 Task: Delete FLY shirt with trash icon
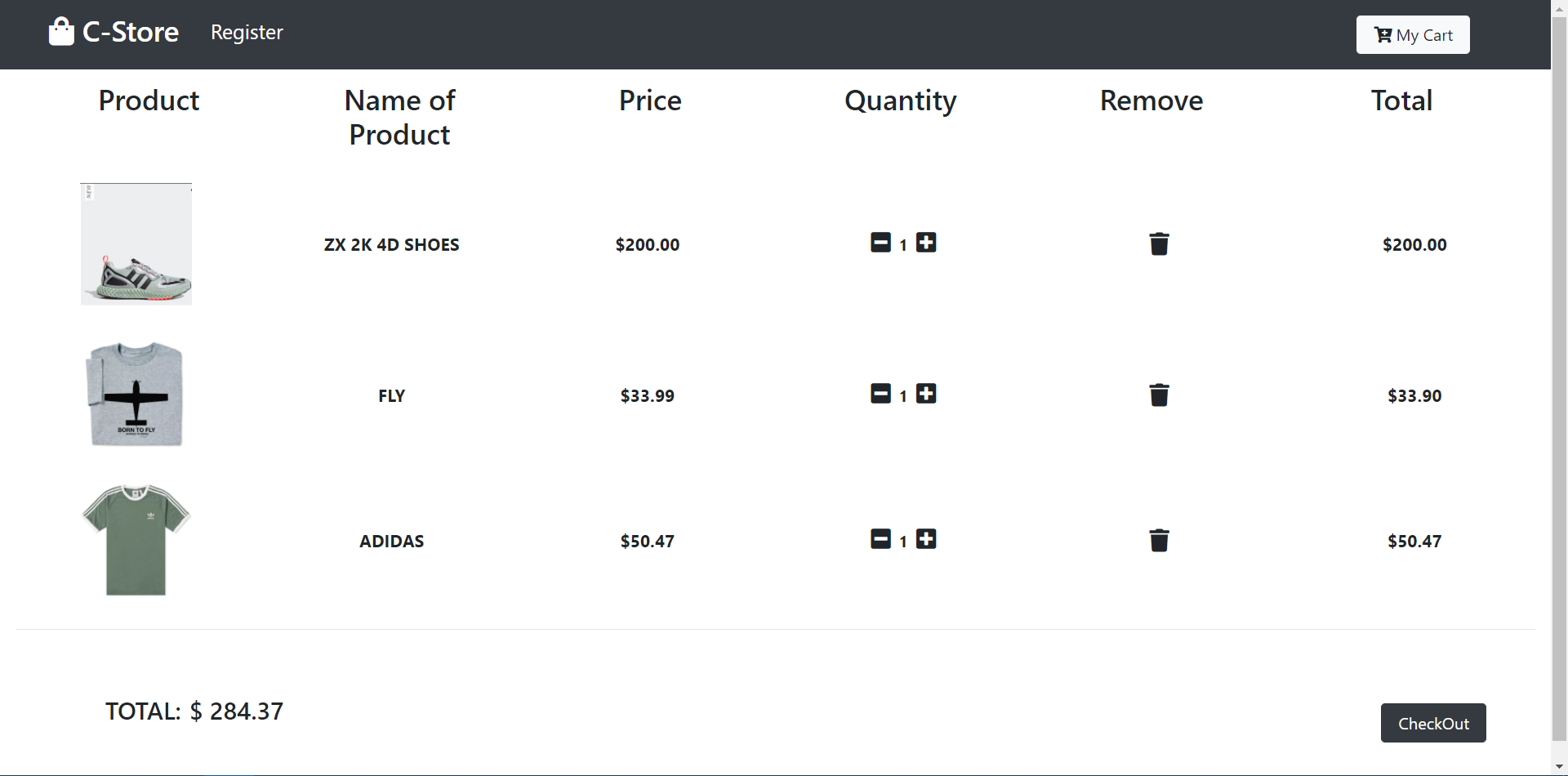(1159, 395)
